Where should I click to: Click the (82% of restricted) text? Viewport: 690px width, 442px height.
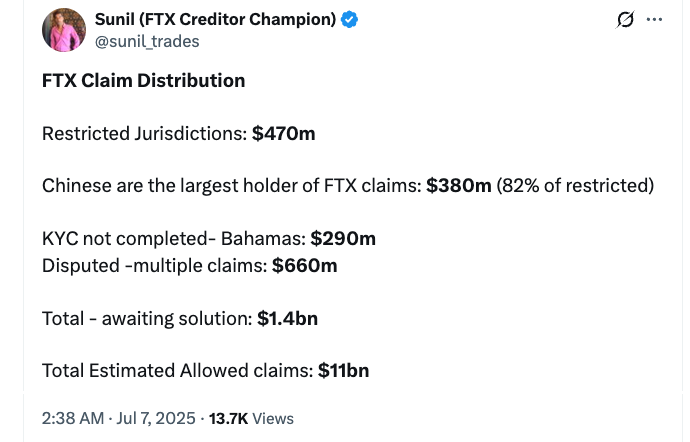[x=575, y=185]
